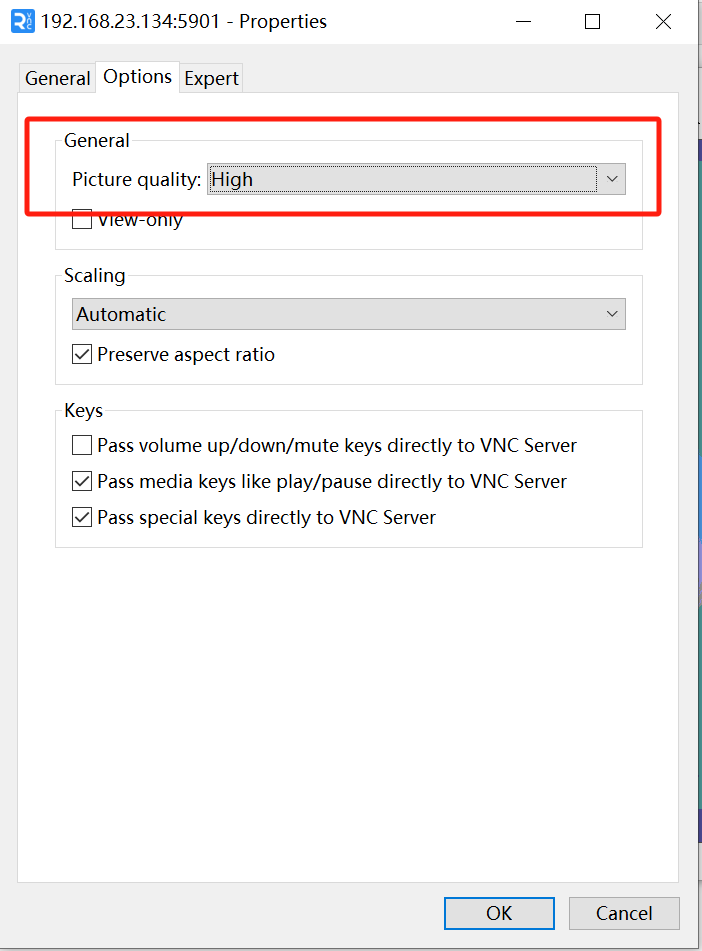This screenshot has width=702, height=951.
Task: Click the Picture quality label text
Action: pos(137,180)
